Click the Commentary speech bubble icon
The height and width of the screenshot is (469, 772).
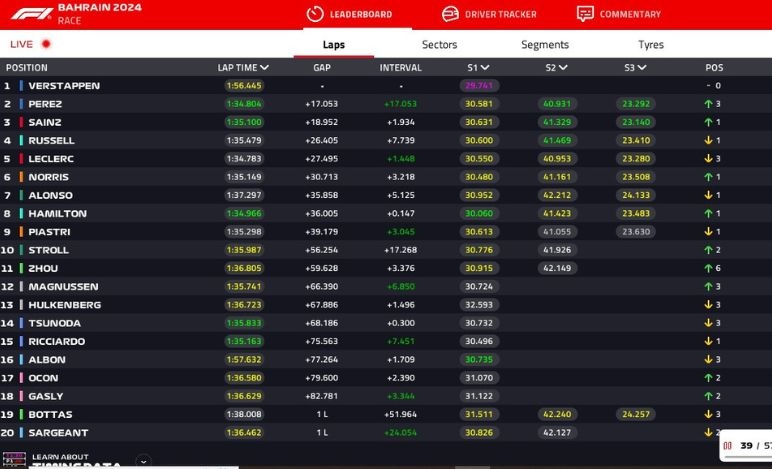585,14
